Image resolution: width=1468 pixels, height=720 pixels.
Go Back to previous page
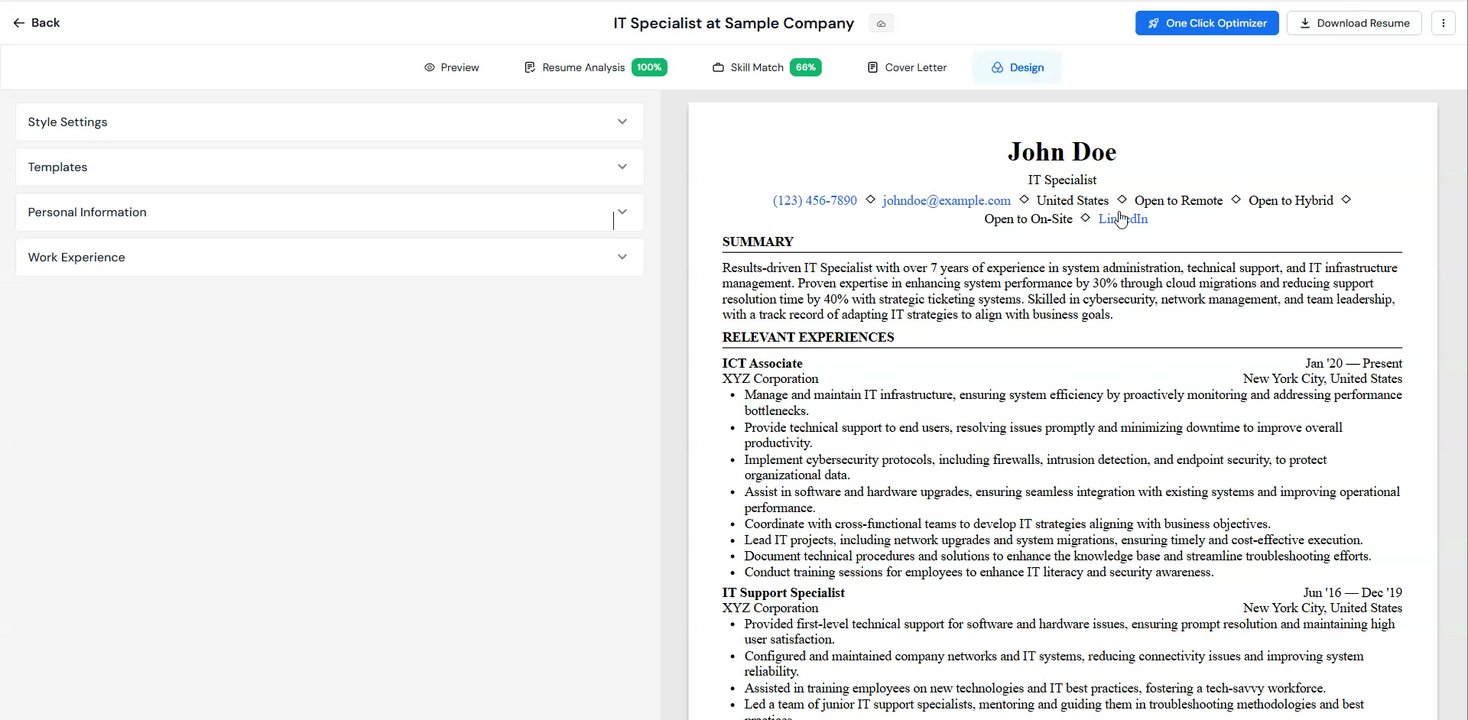[36, 23]
